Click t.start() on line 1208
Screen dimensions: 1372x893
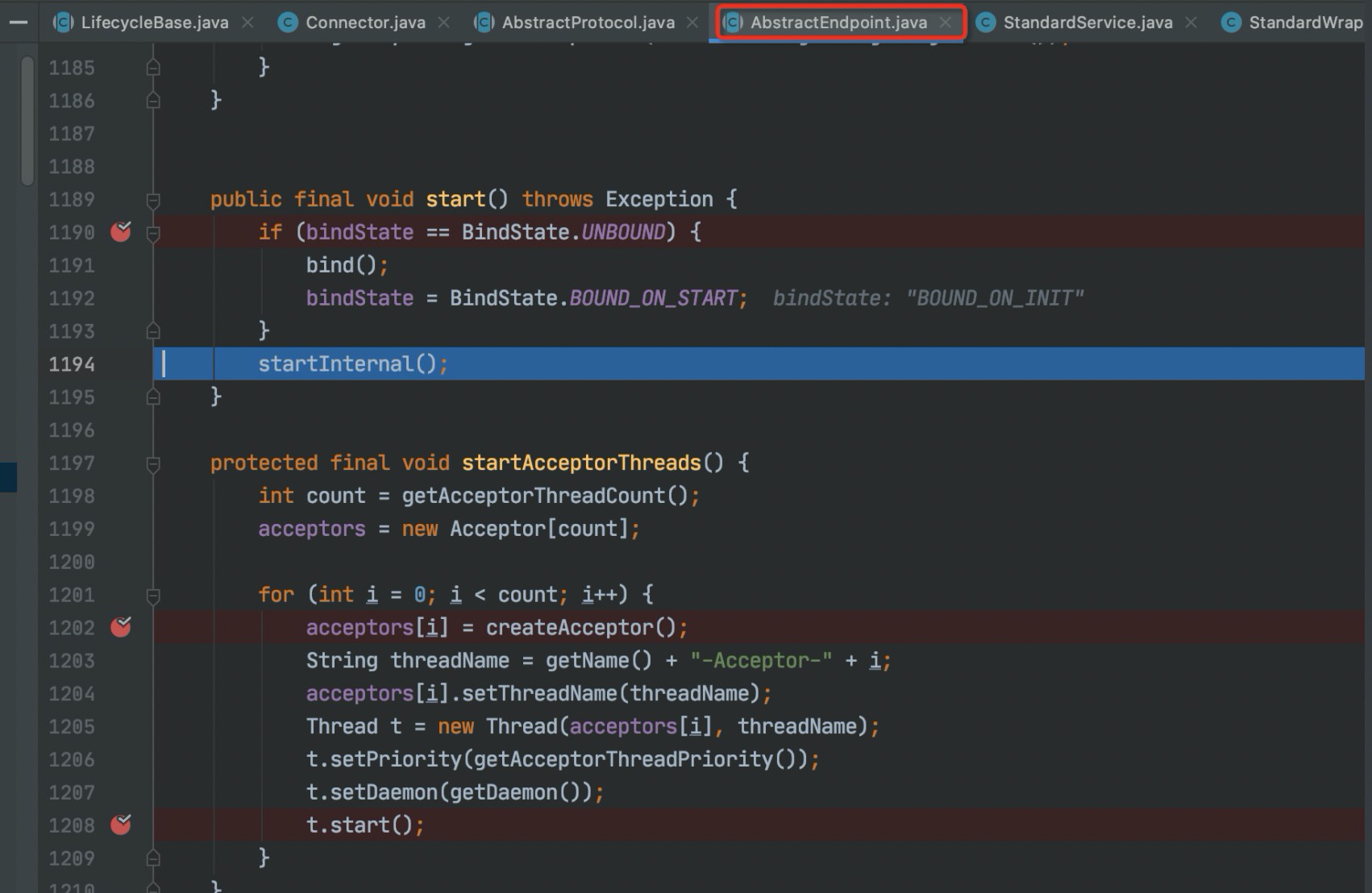pyautogui.click(x=360, y=824)
